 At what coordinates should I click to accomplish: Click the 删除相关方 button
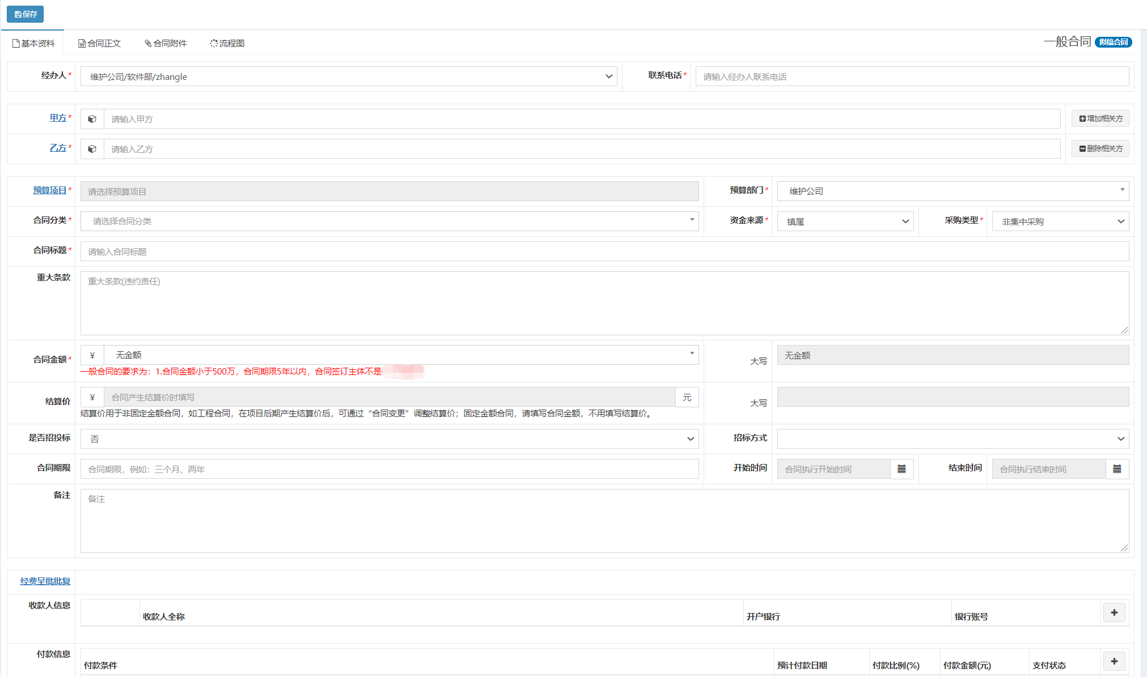(1100, 149)
